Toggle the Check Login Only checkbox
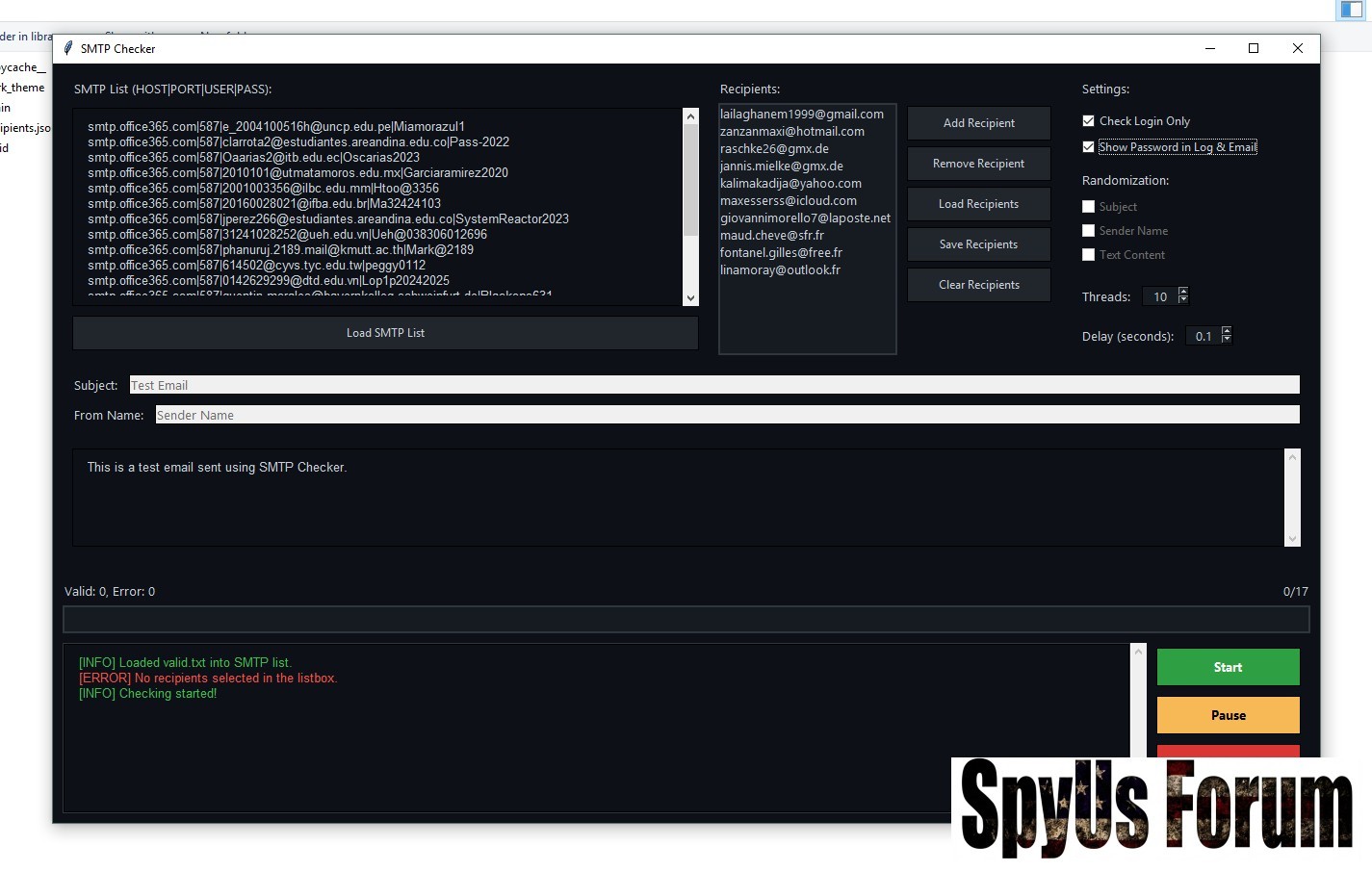The image size is (1372, 871). click(1089, 121)
